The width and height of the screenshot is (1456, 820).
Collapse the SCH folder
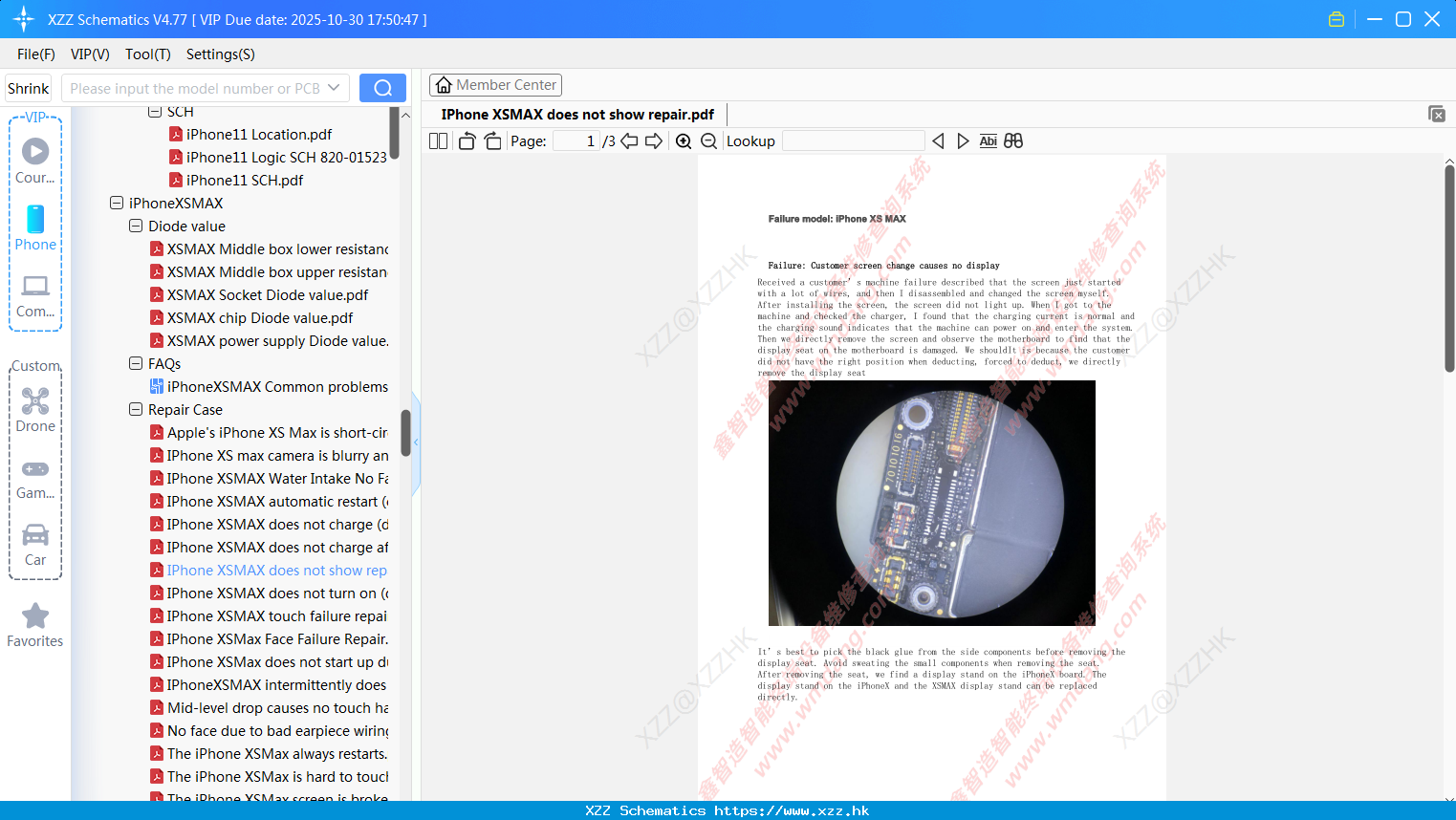155,112
